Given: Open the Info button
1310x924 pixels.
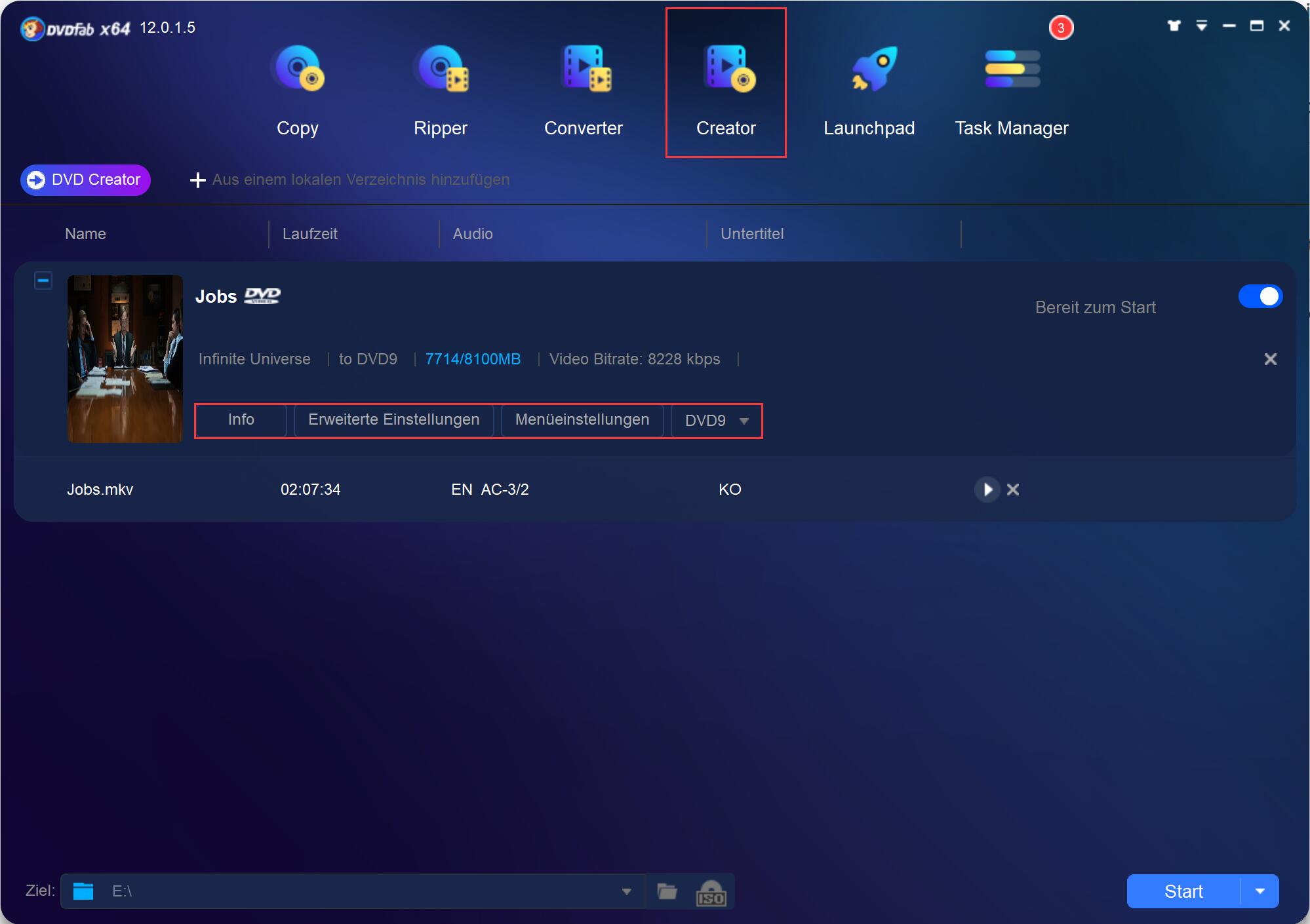Looking at the screenshot, I should [x=241, y=420].
